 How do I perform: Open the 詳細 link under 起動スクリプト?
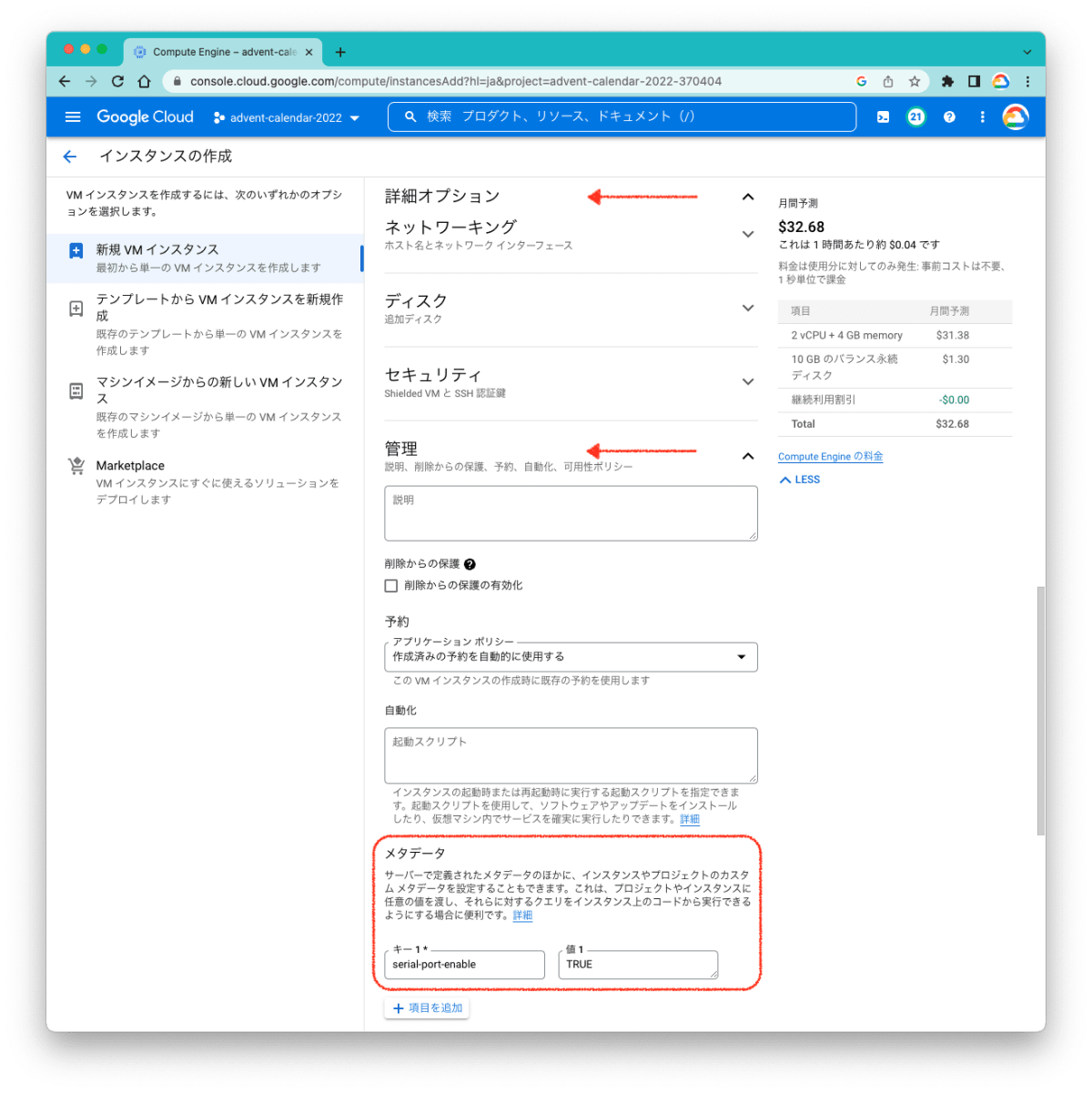pyautogui.click(x=690, y=819)
